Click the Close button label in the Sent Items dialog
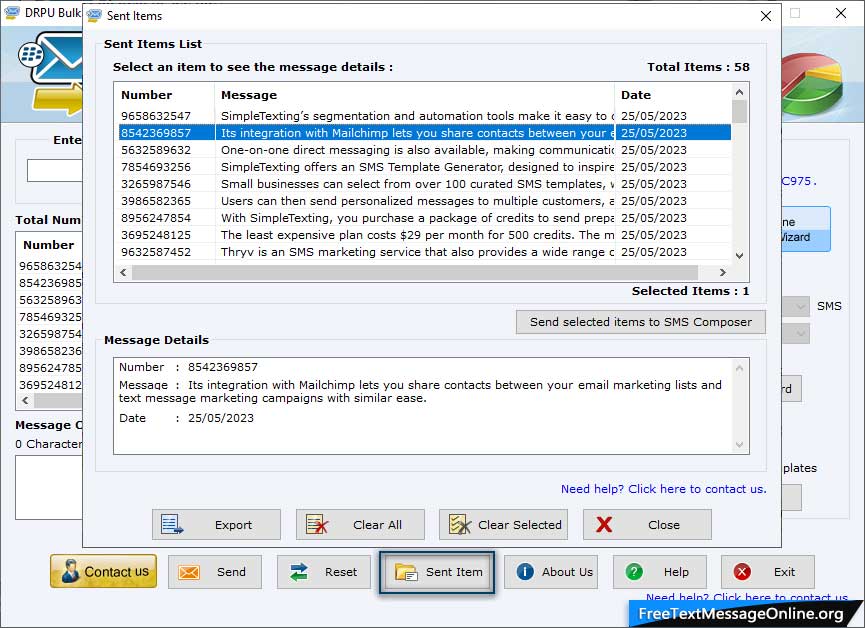The width and height of the screenshot is (865, 628). [664, 525]
